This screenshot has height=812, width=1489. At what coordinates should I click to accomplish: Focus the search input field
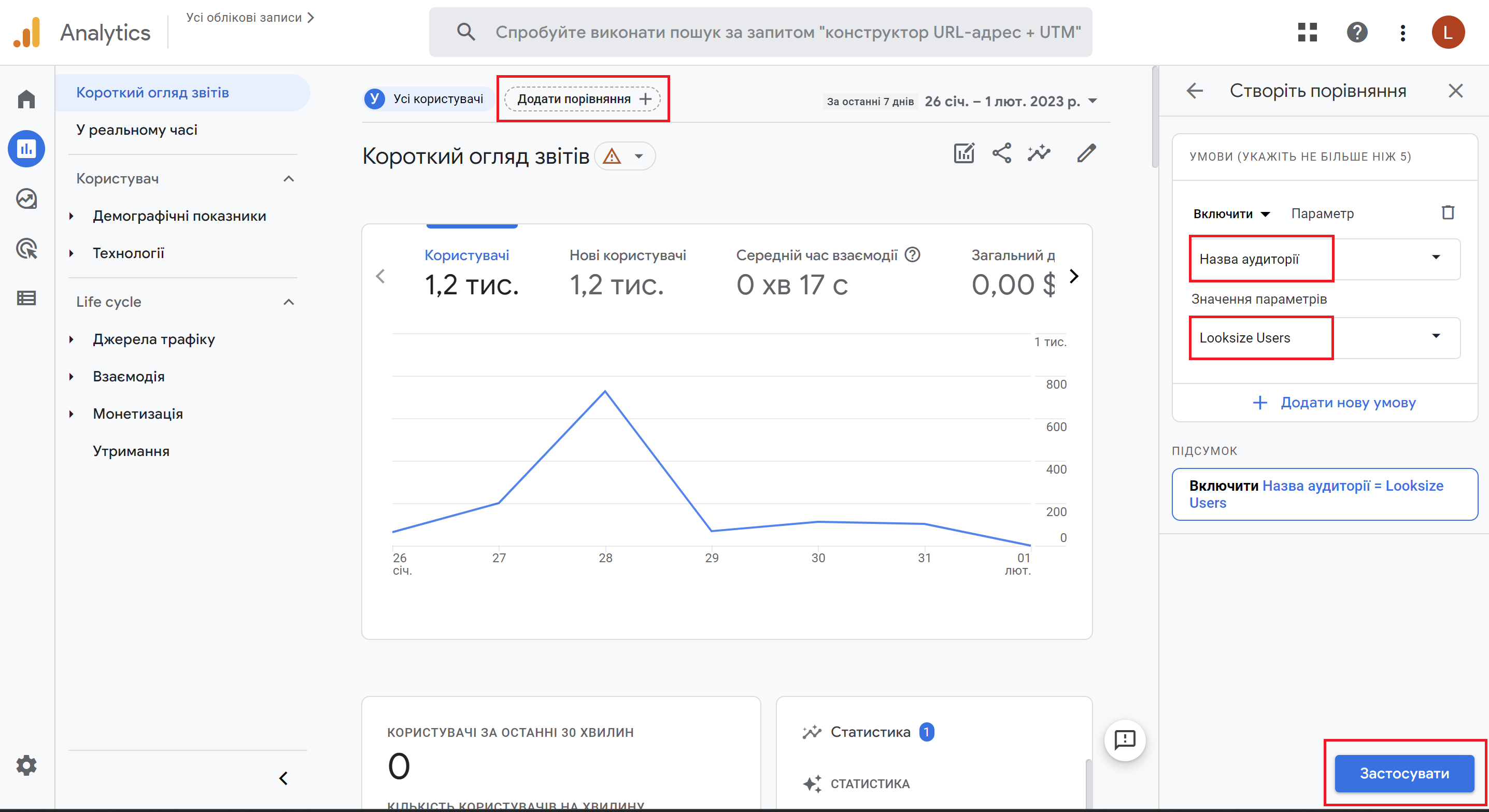pos(761,32)
